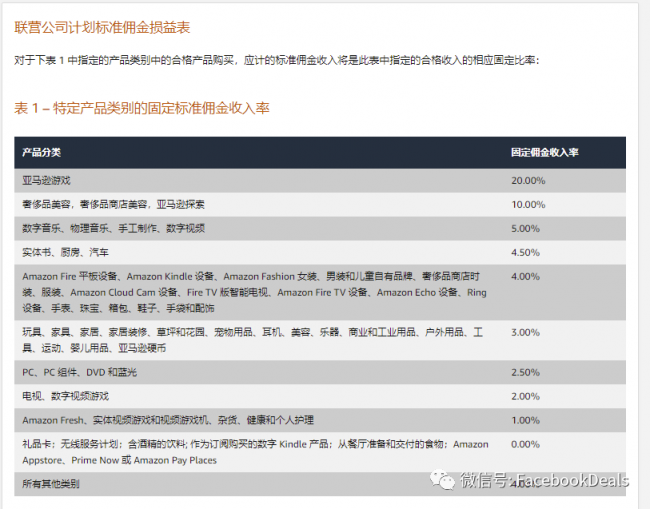This screenshot has width=650, height=509.
Task: Click the 0.00% rate value
Action: [x=525, y=444]
